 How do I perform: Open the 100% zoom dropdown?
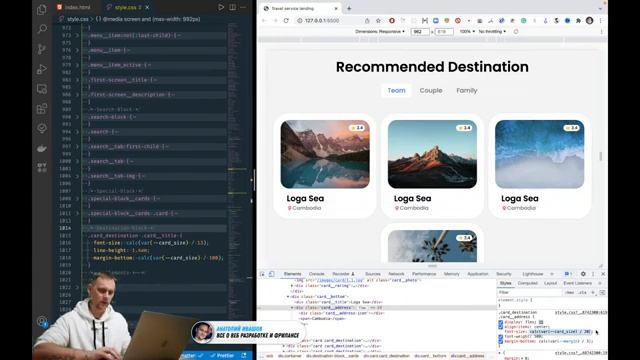(467, 31)
